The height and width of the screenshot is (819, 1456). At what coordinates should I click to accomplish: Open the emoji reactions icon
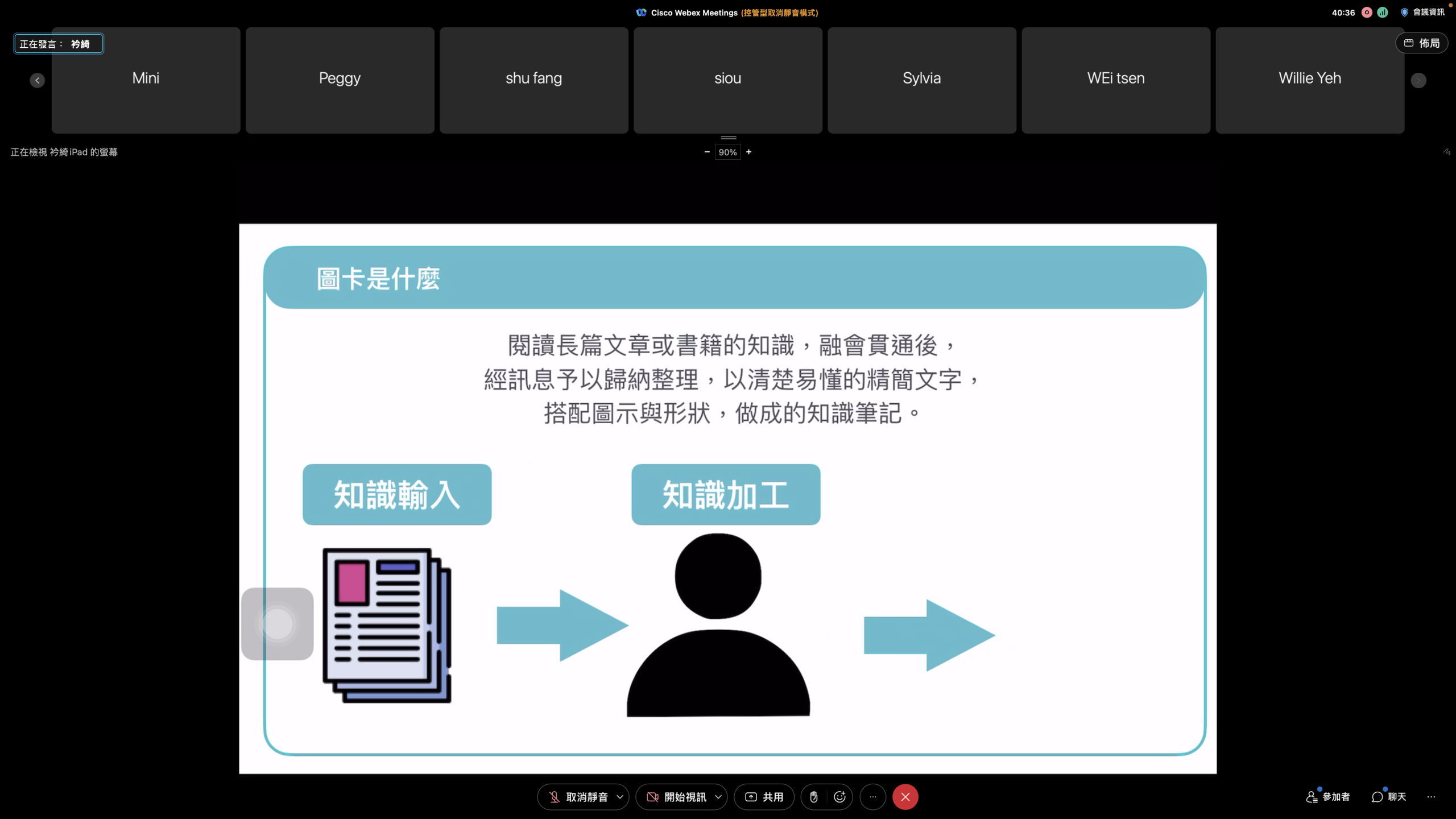(839, 797)
